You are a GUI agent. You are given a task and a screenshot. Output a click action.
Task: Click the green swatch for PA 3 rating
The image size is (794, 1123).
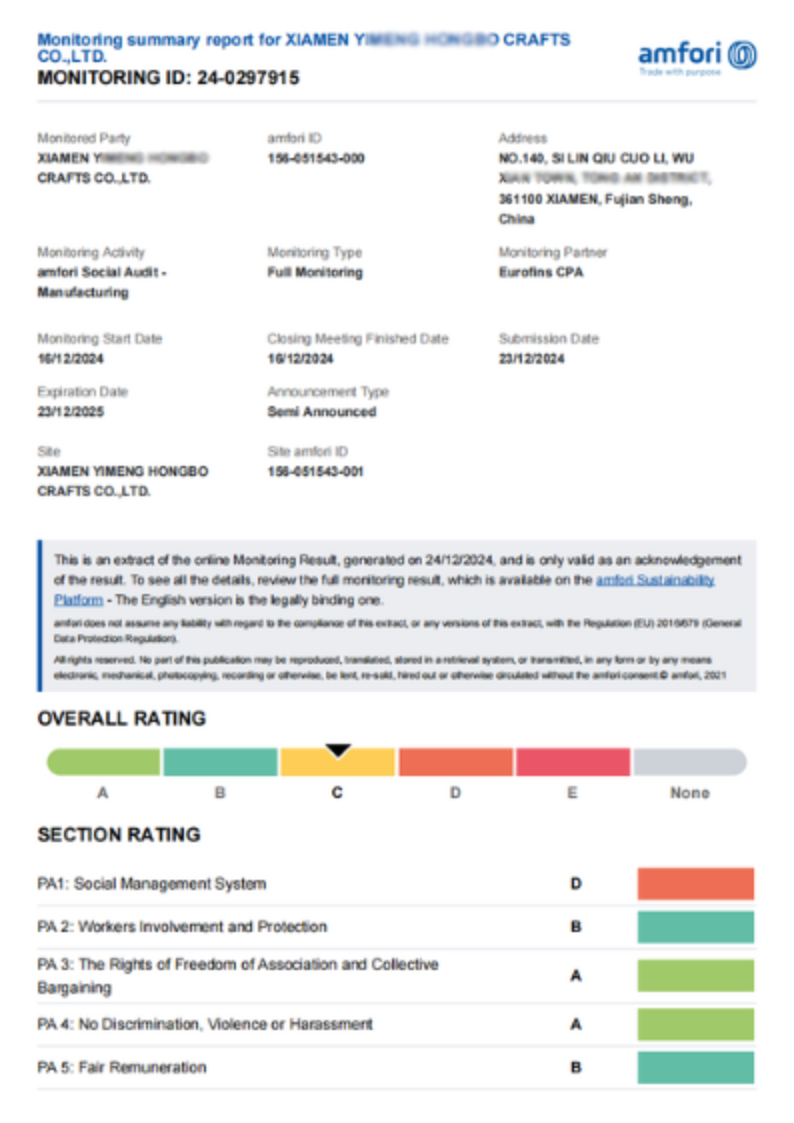point(696,975)
